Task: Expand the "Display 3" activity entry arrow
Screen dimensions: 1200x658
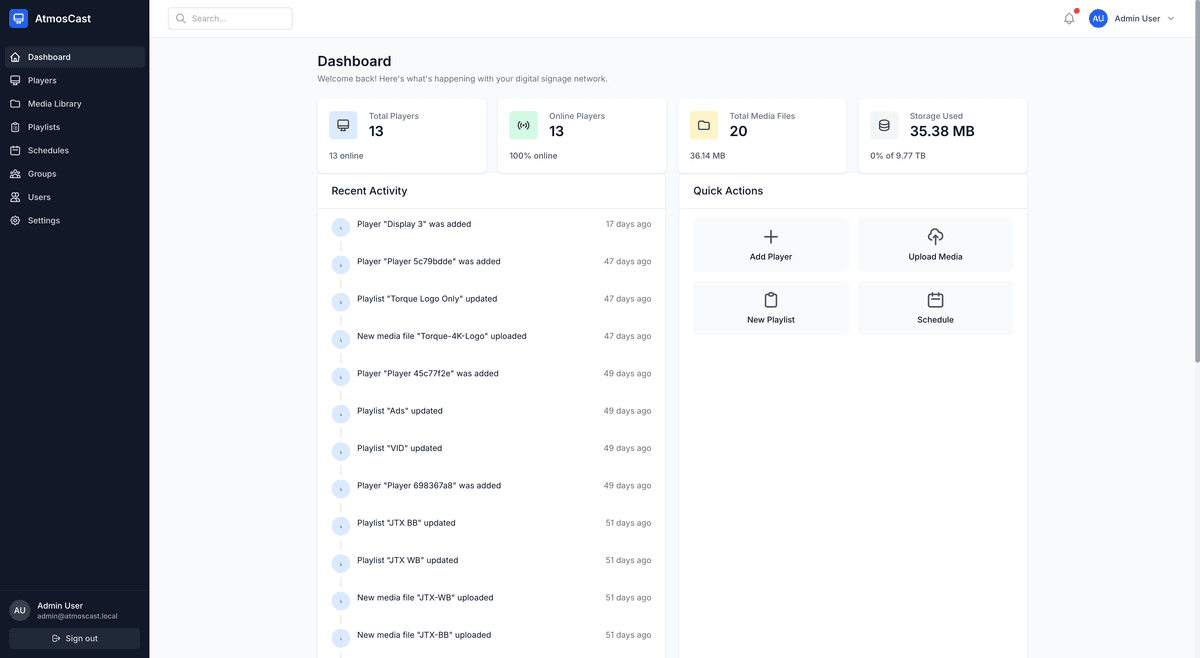Action: coord(341,228)
